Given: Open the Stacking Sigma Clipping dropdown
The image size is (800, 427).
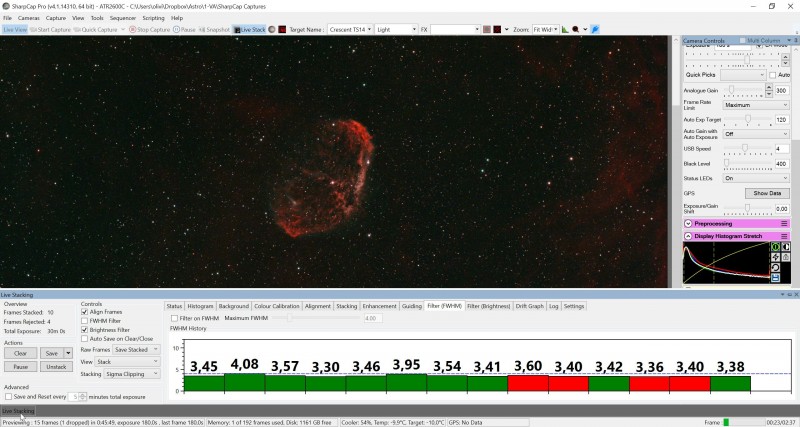Looking at the screenshot, I should click(132, 374).
